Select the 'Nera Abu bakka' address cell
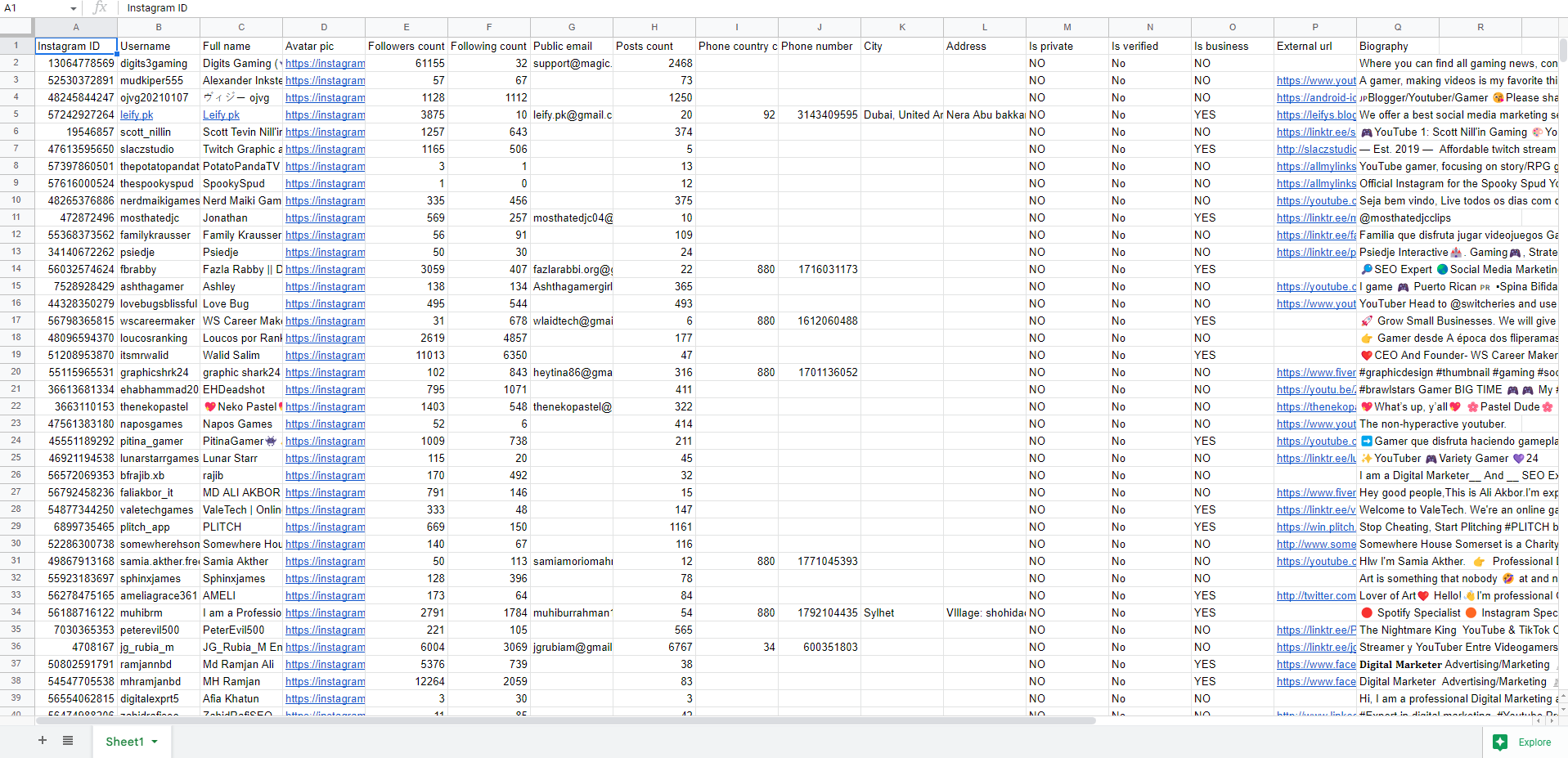1568x758 pixels. coord(985,114)
